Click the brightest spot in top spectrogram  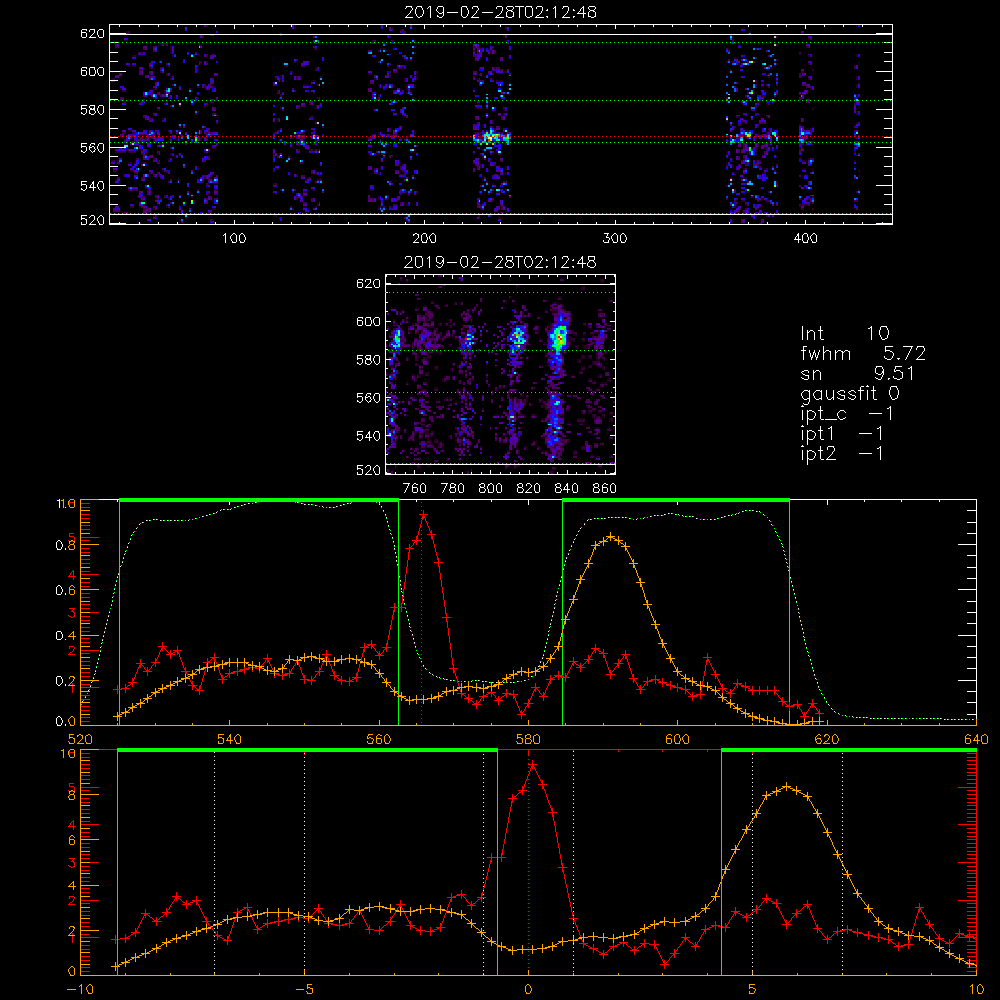[490, 136]
